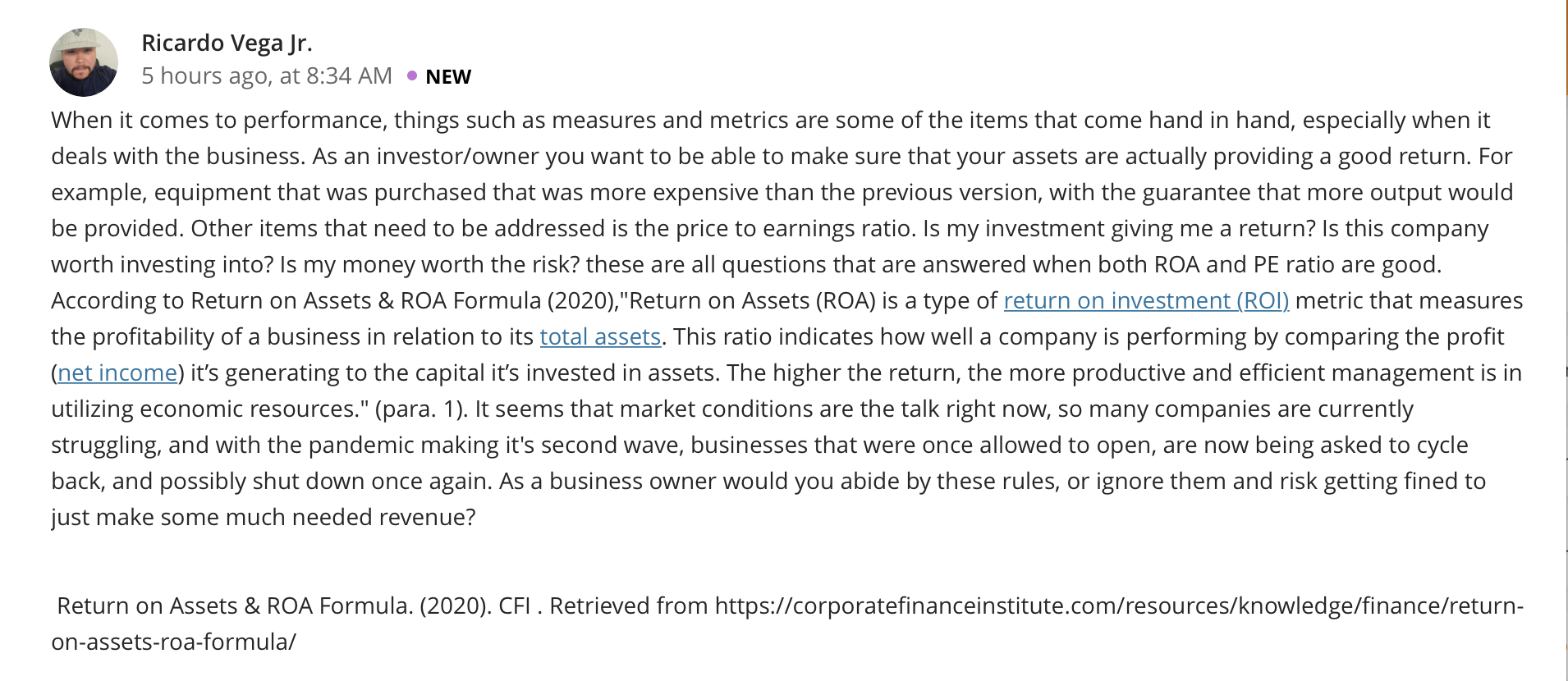Image resolution: width=1568 pixels, height=681 pixels.
Task: Click the NEW badge on the post
Action: pos(448,77)
